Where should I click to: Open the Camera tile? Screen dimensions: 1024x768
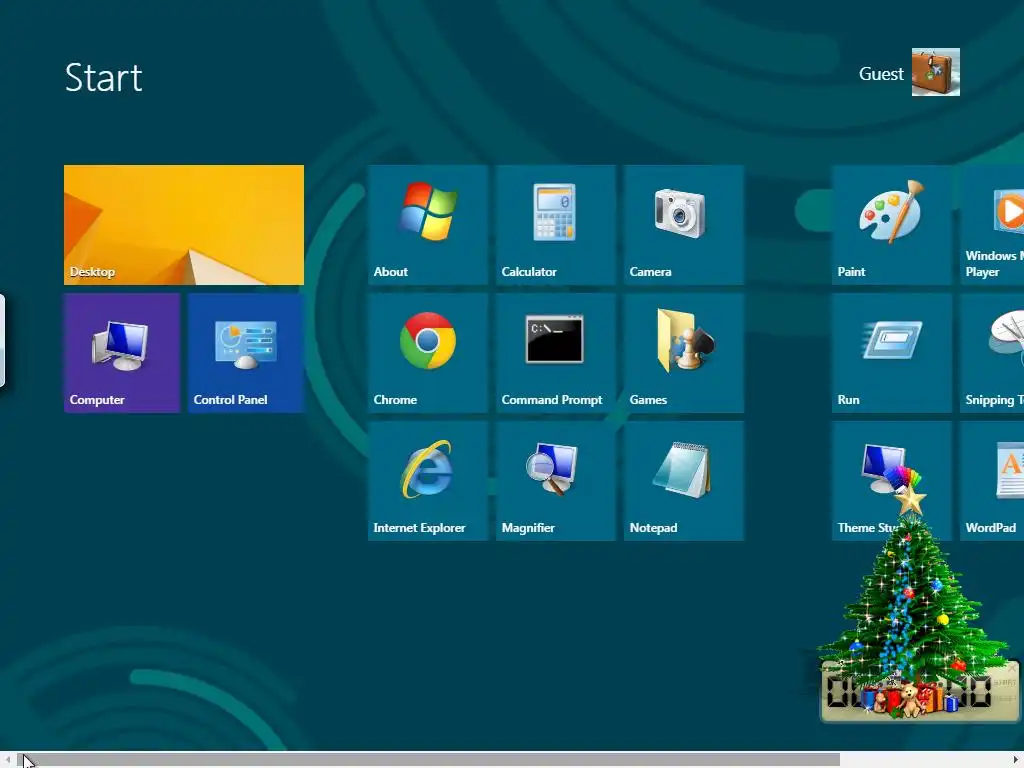(684, 225)
